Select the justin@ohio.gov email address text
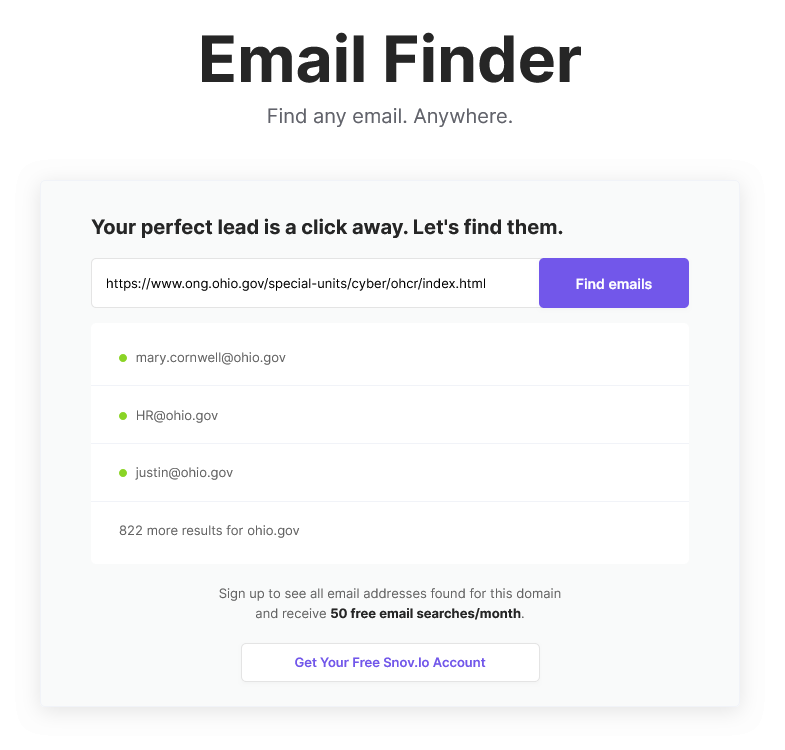The image size is (785, 750). (184, 472)
